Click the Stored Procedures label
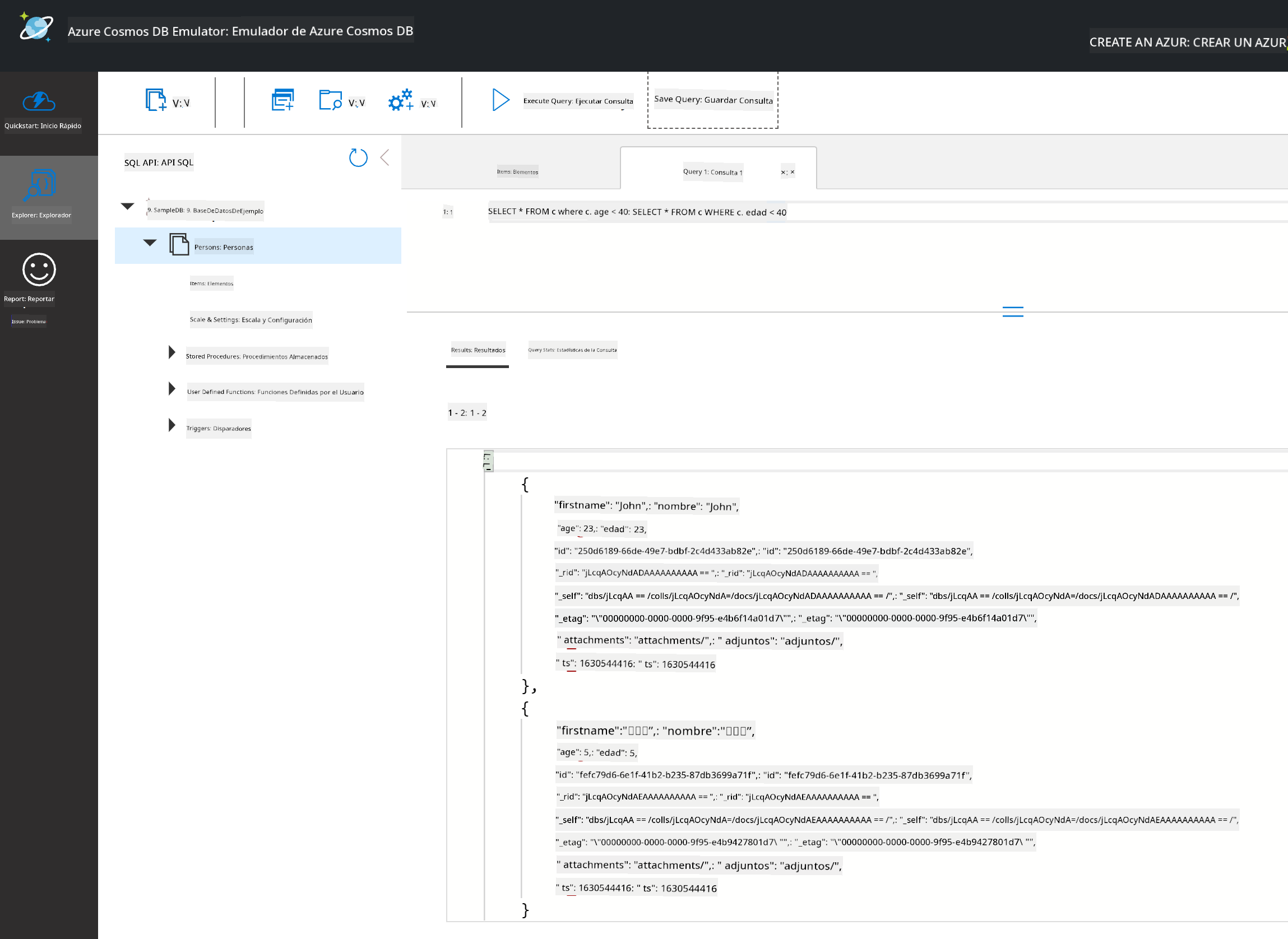The height and width of the screenshot is (939, 1288). (257, 356)
